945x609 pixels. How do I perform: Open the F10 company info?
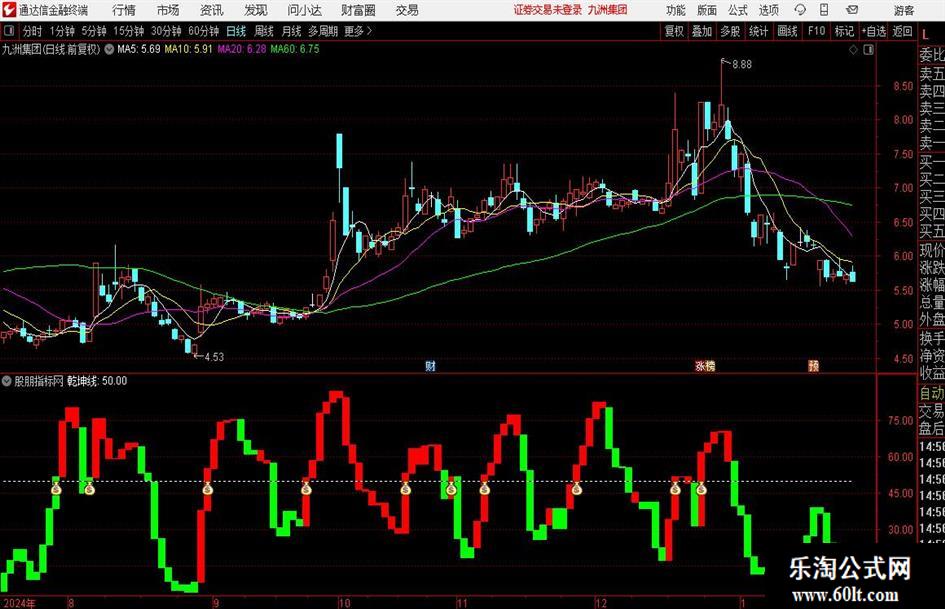click(x=817, y=31)
